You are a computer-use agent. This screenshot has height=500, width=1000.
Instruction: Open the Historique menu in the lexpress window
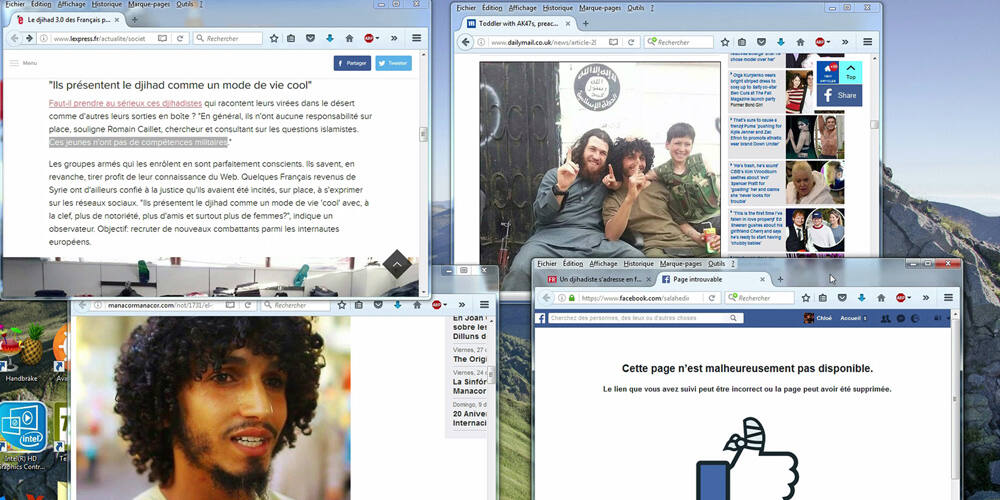[x=107, y=5]
